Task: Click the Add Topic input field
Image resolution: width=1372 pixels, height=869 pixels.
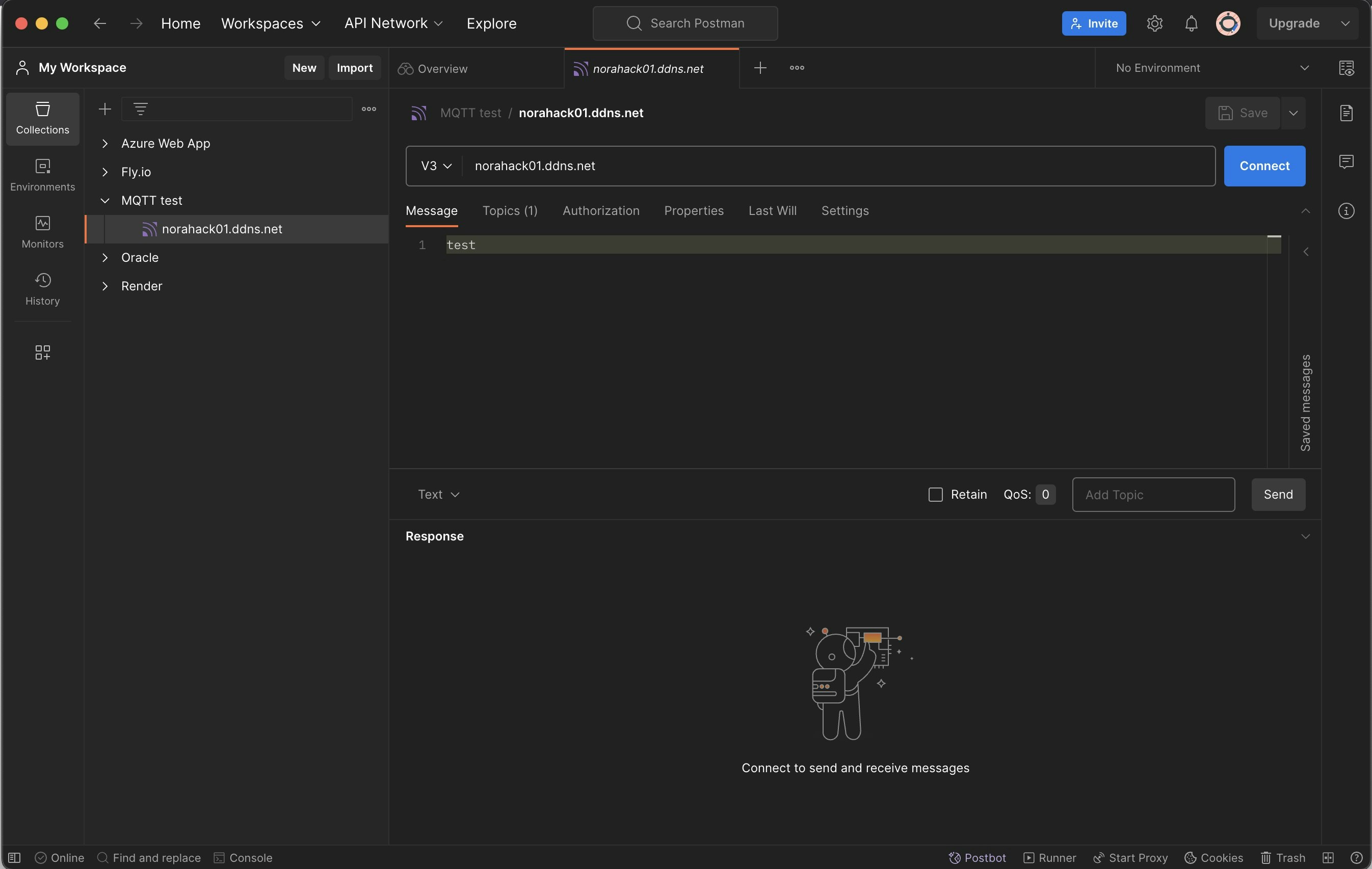Action: [x=1153, y=494]
